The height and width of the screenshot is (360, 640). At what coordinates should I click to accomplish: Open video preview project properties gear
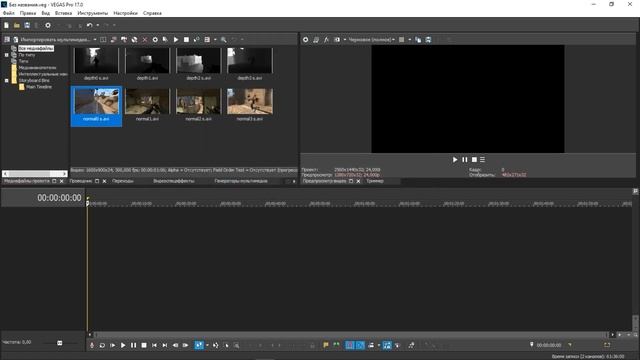(x=305, y=40)
